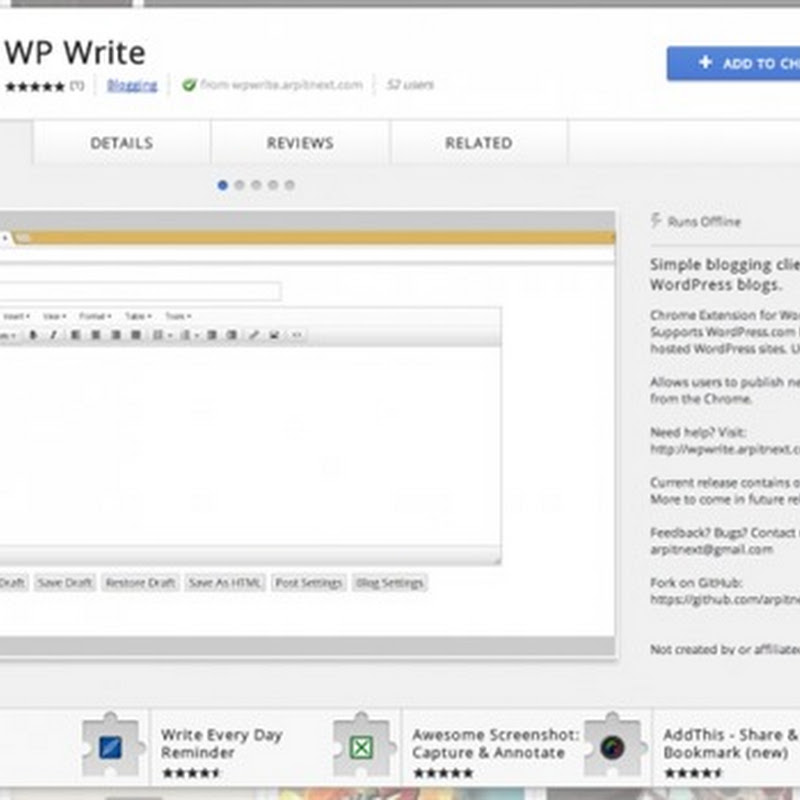Viewport: 800px width, 800px height.
Task: Switch to the Related tab
Action: pos(479,143)
